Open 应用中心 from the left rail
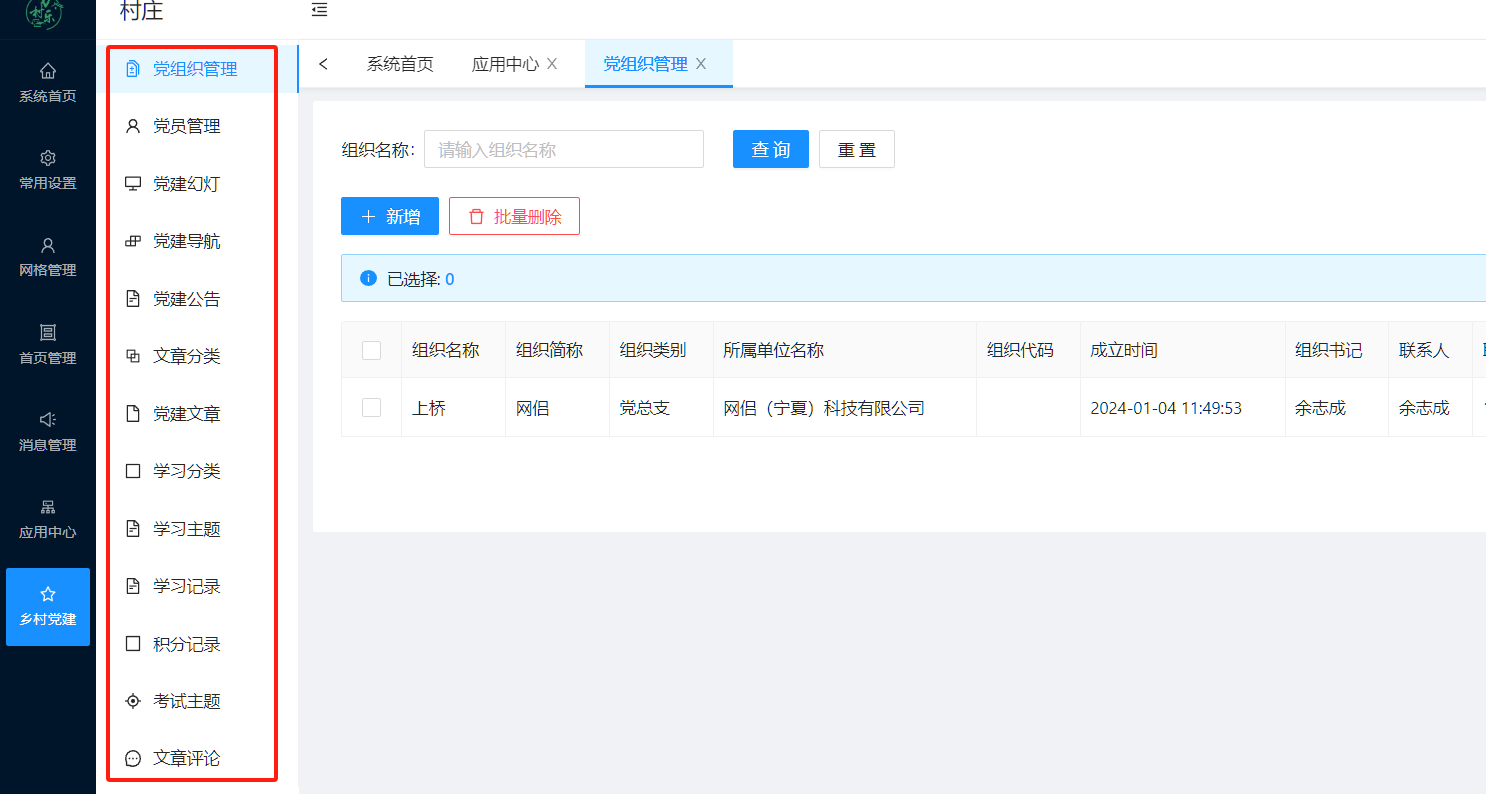1486x794 pixels. tap(47, 518)
